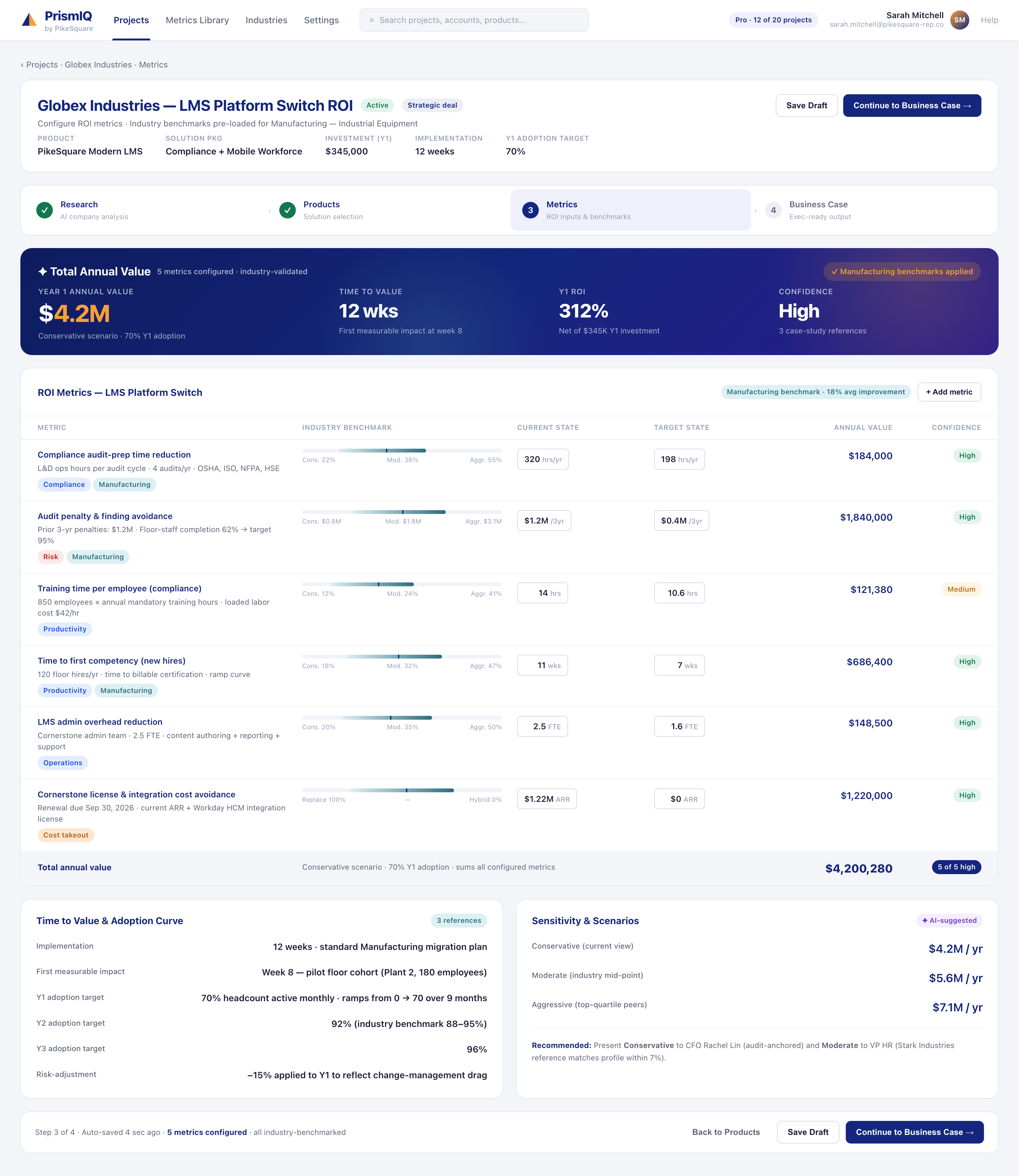Click the Pro 12 of 20 projects badge
This screenshot has width=1019, height=1176.
(773, 20)
